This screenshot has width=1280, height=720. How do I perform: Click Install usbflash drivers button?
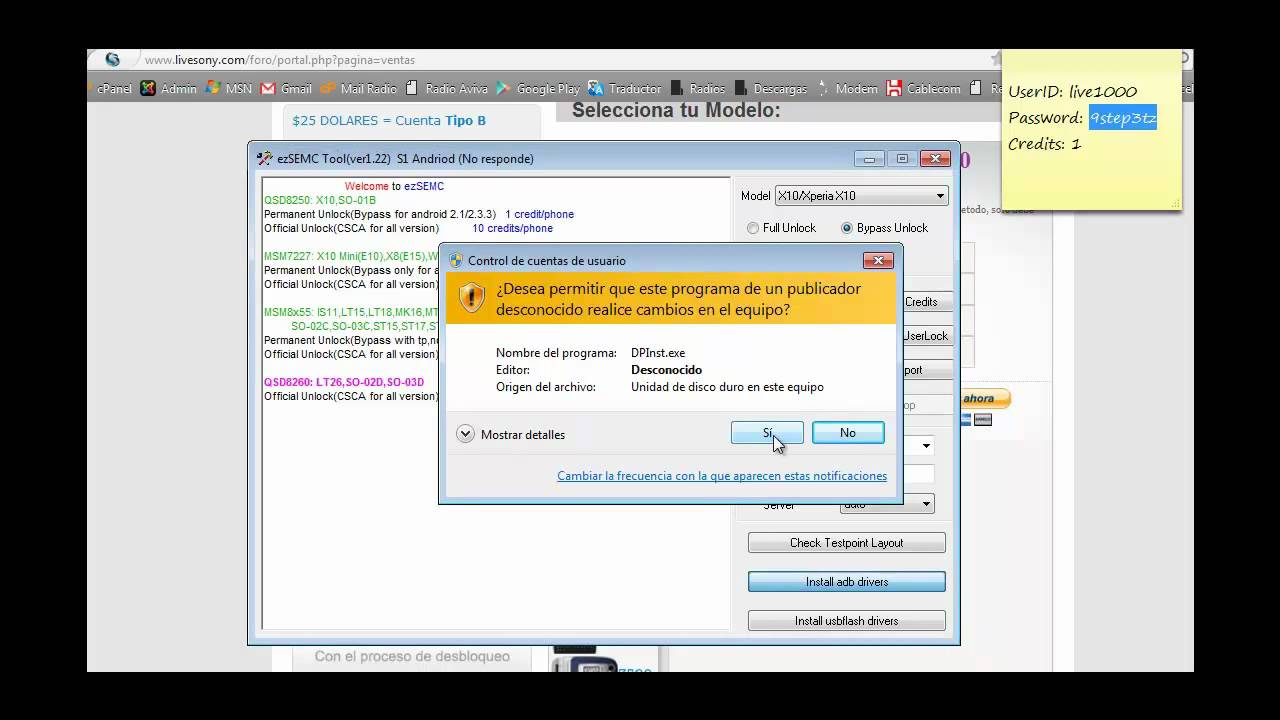846,621
